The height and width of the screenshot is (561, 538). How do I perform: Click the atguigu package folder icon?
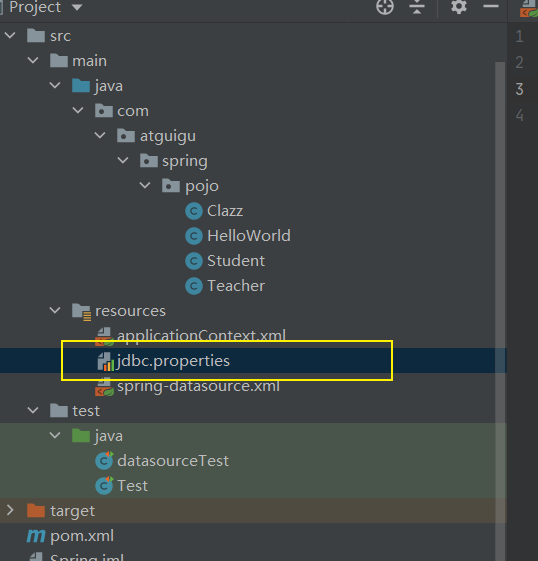(126, 136)
